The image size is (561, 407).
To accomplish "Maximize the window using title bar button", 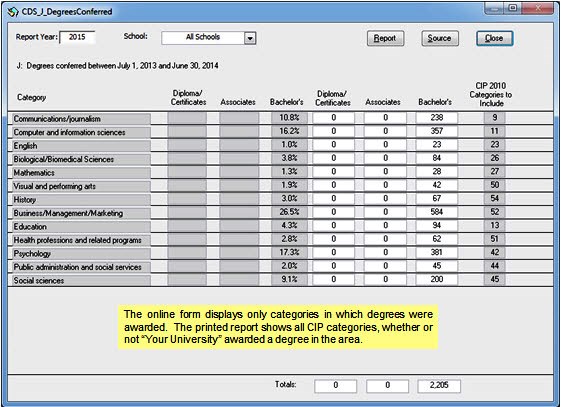I will 513,8.
